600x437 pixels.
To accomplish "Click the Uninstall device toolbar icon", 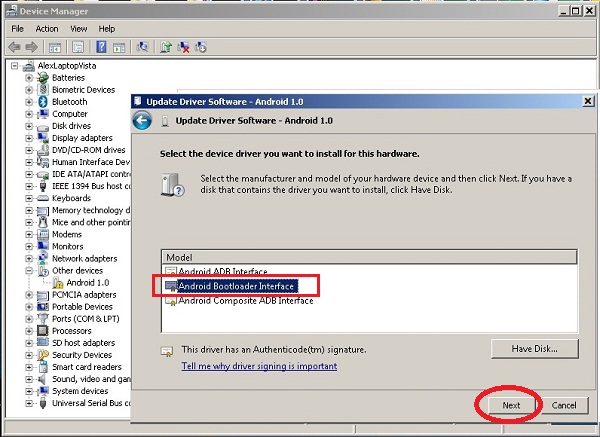I will 183,47.
